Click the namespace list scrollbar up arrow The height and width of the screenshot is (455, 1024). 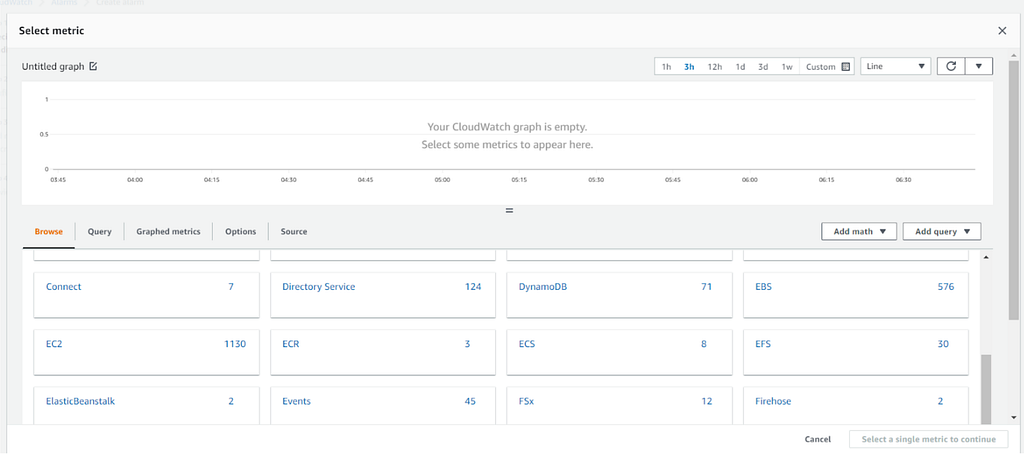tap(985, 258)
